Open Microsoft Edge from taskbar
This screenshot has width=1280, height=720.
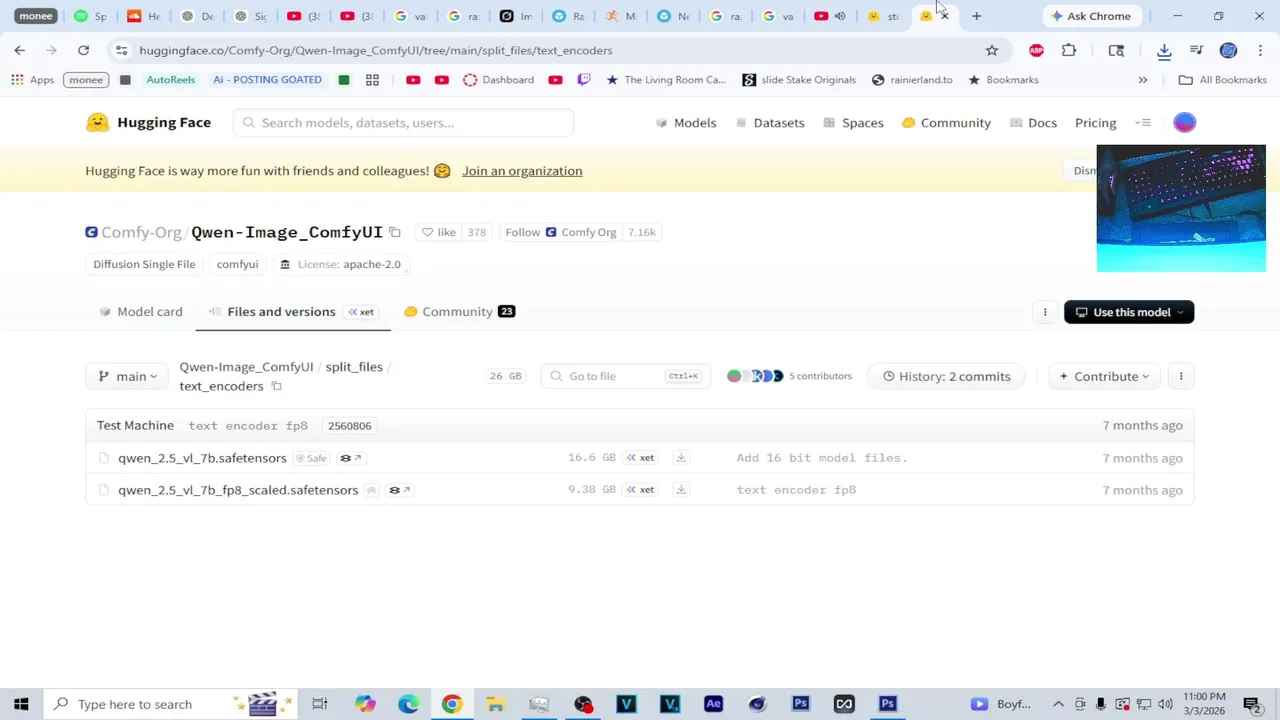click(x=408, y=704)
